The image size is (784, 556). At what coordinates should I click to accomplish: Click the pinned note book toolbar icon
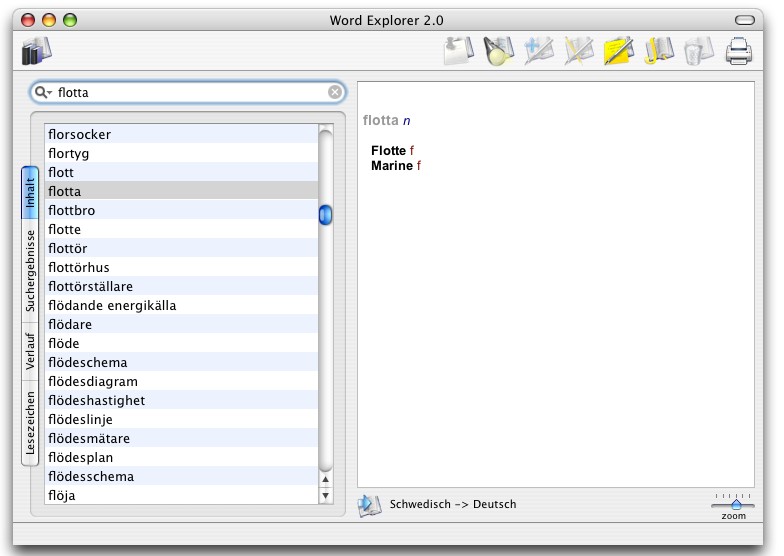458,51
